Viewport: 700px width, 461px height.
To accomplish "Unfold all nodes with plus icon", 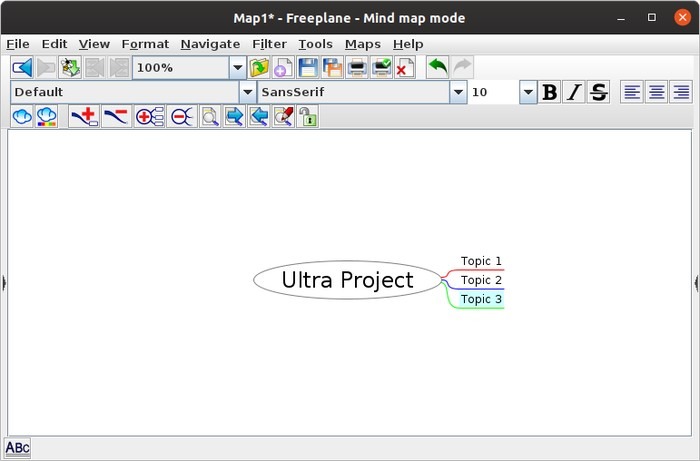I will [x=150, y=117].
